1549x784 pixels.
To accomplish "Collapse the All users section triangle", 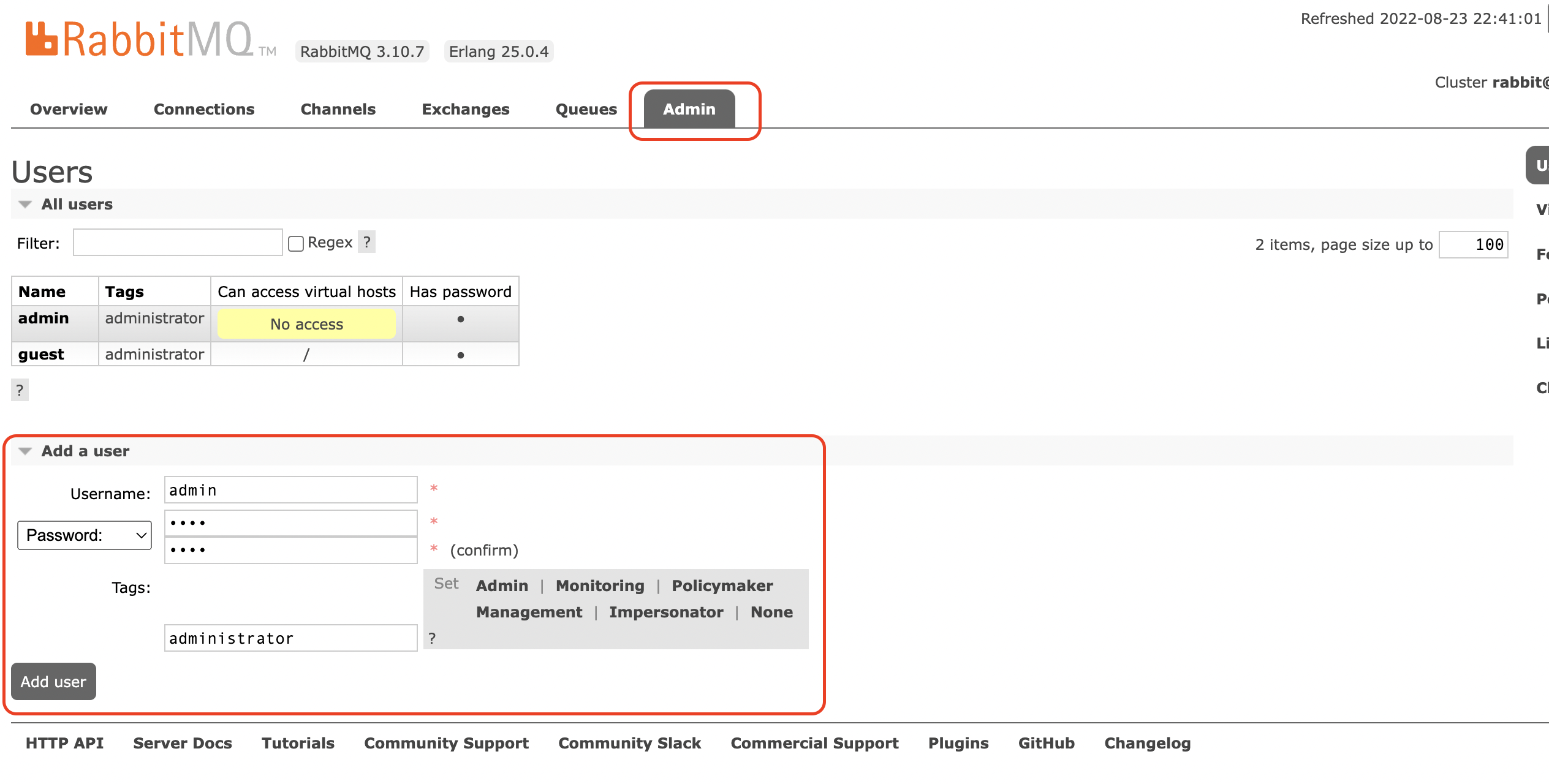I will [25, 205].
